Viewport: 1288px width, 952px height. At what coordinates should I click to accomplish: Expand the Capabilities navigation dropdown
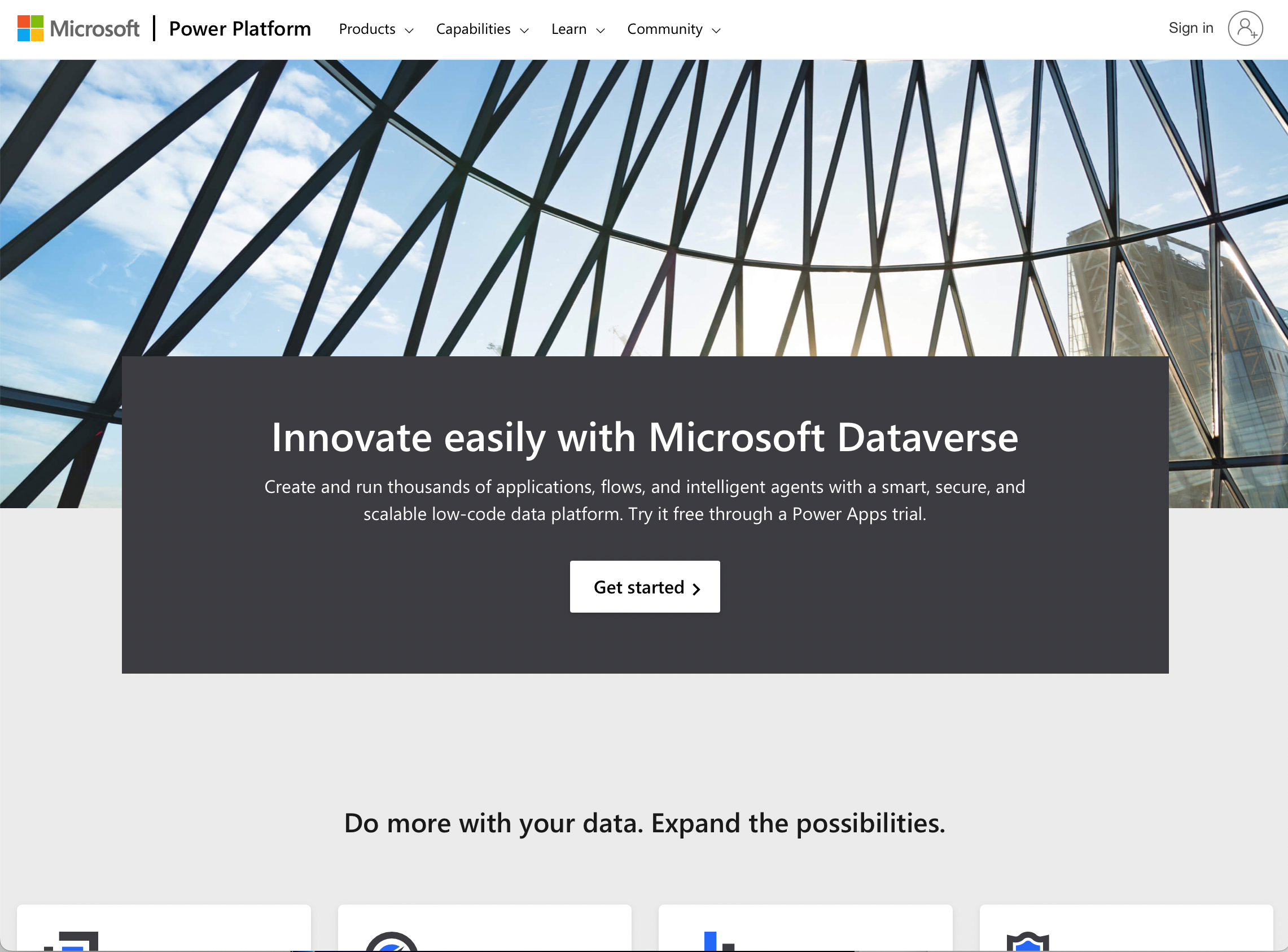(484, 29)
